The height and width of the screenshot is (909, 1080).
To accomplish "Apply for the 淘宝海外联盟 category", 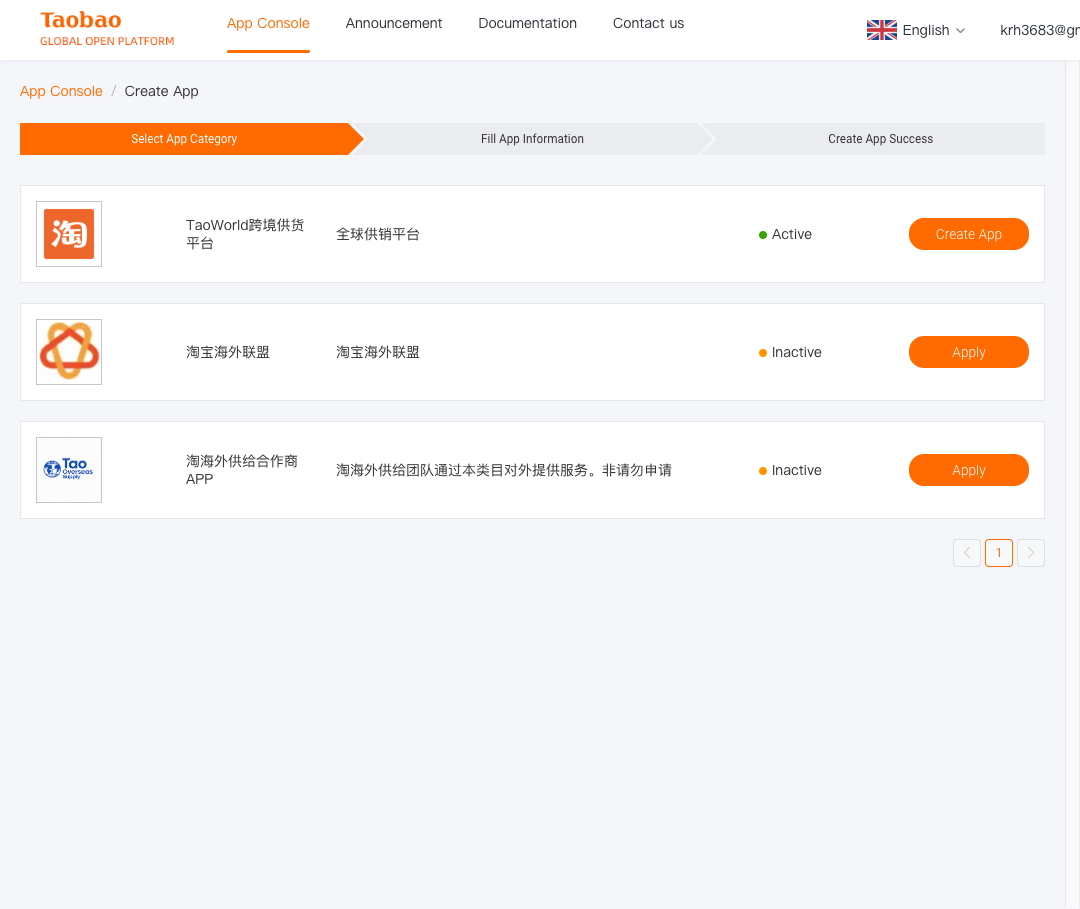I will pyautogui.click(x=968, y=352).
